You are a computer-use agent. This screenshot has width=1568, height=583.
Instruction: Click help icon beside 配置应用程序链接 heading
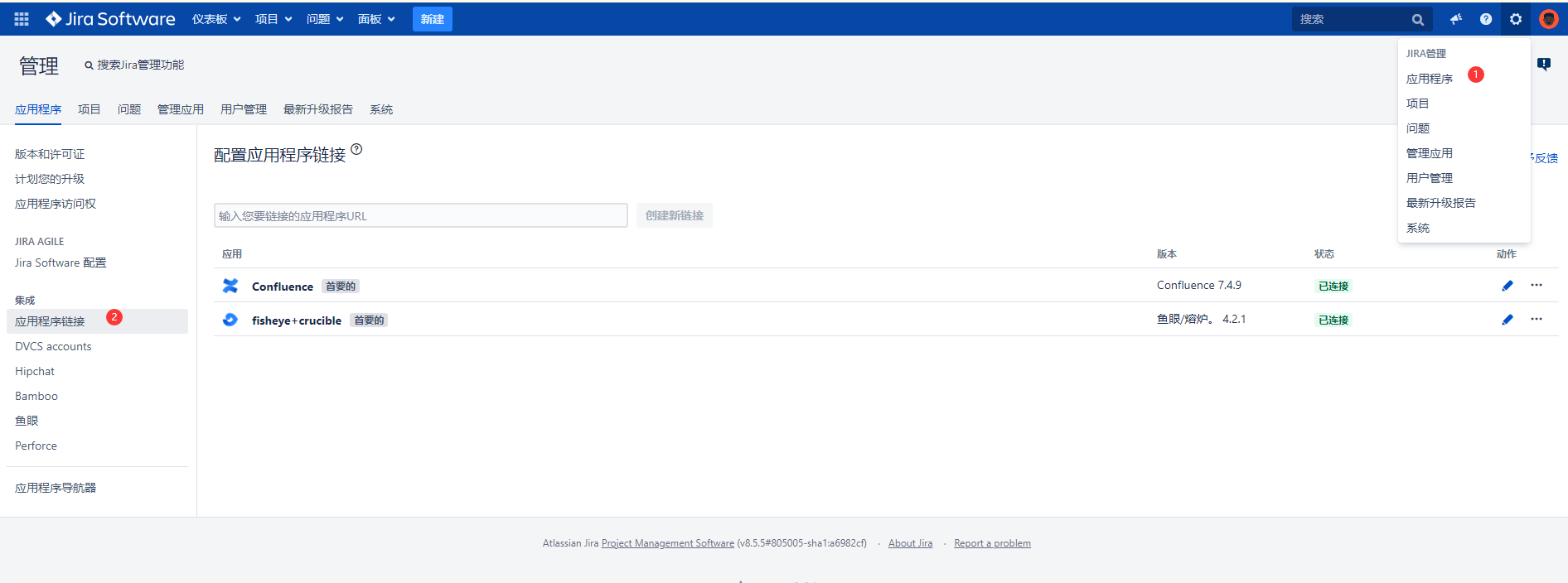point(356,149)
